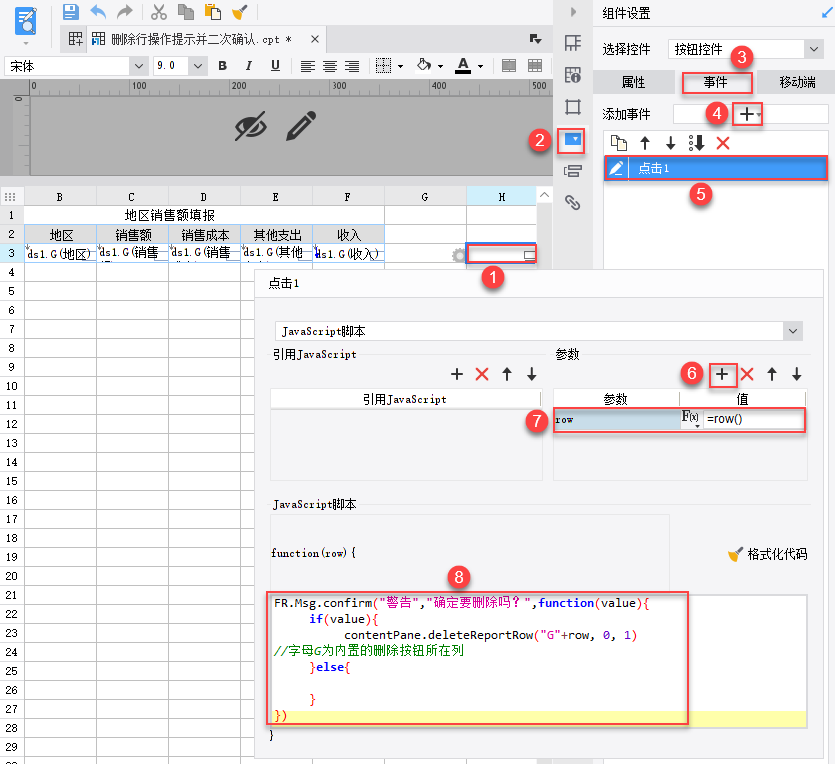
Task: Switch to the 移动端 tab
Action: point(797,82)
